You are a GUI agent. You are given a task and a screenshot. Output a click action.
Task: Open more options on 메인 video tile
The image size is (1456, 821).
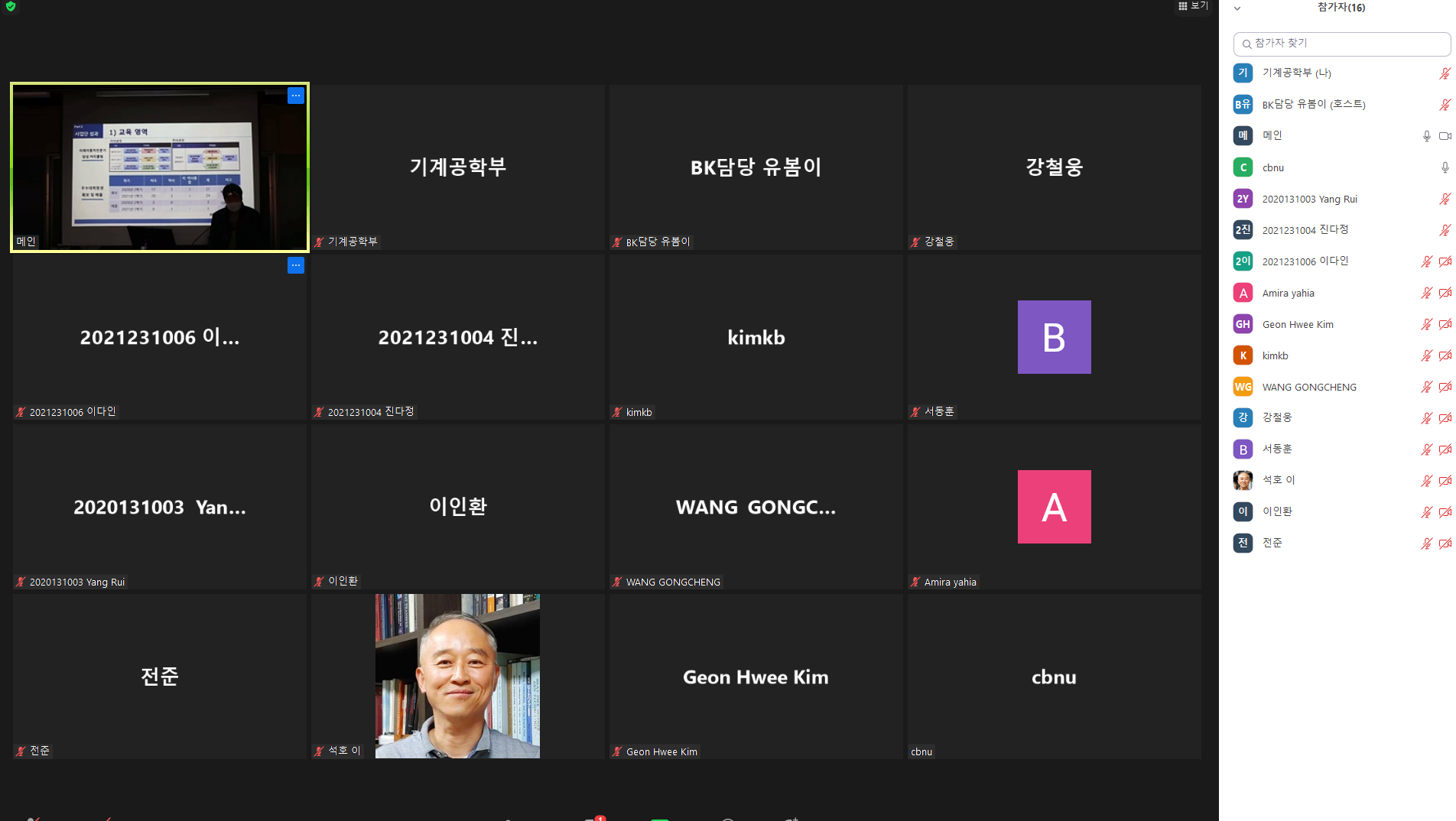tap(296, 96)
